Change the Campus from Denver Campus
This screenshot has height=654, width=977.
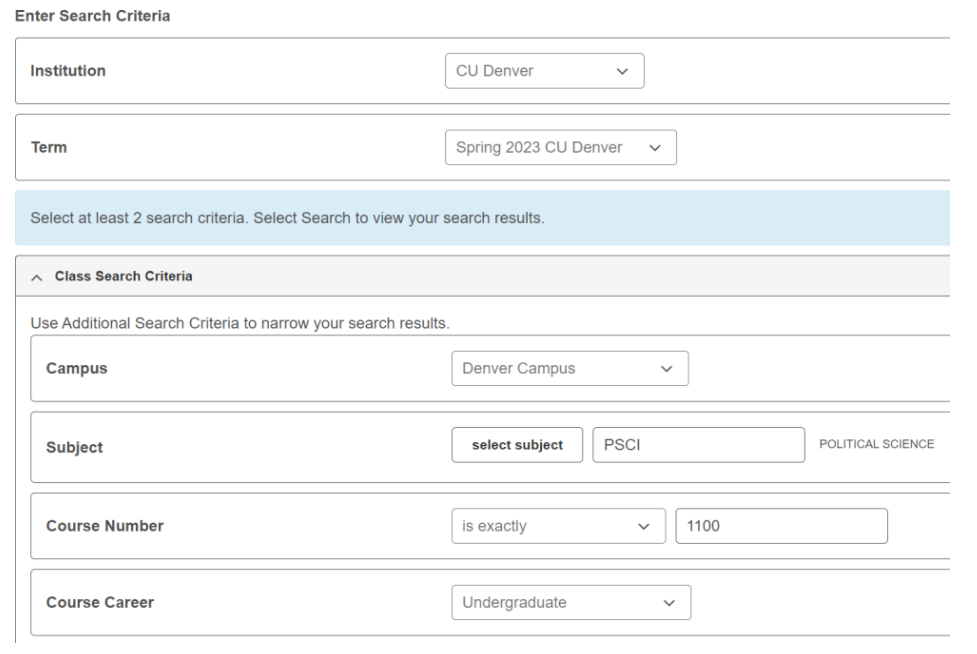click(570, 367)
